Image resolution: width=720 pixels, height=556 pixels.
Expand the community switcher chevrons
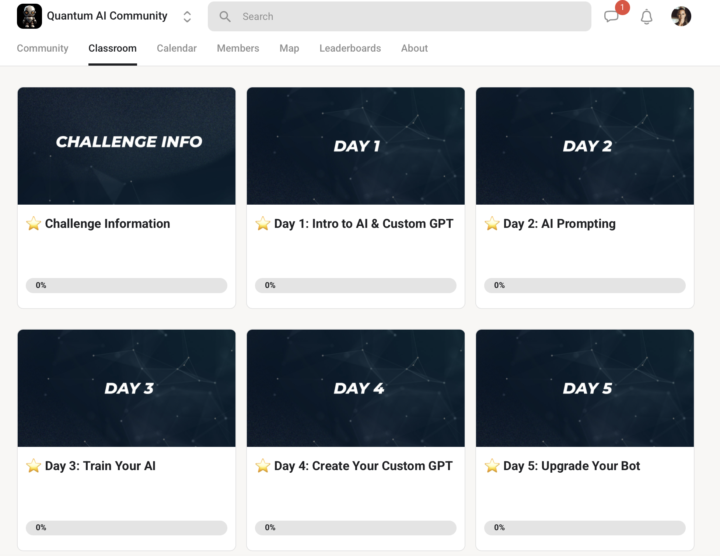pyautogui.click(x=187, y=17)
